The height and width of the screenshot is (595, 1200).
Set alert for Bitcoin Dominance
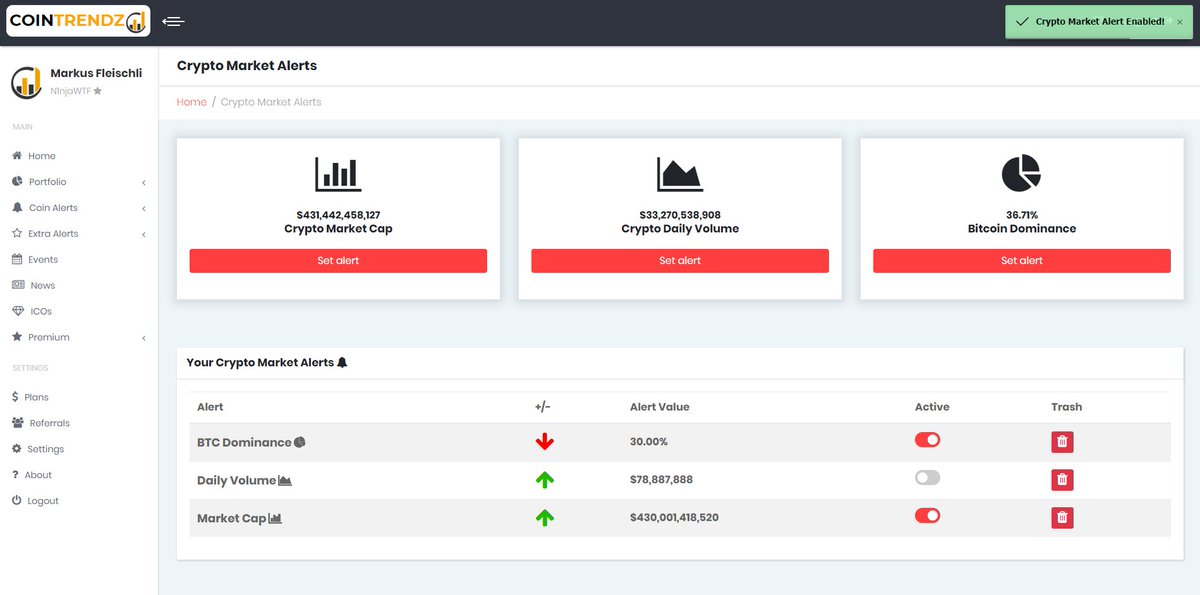[1022, 261]
